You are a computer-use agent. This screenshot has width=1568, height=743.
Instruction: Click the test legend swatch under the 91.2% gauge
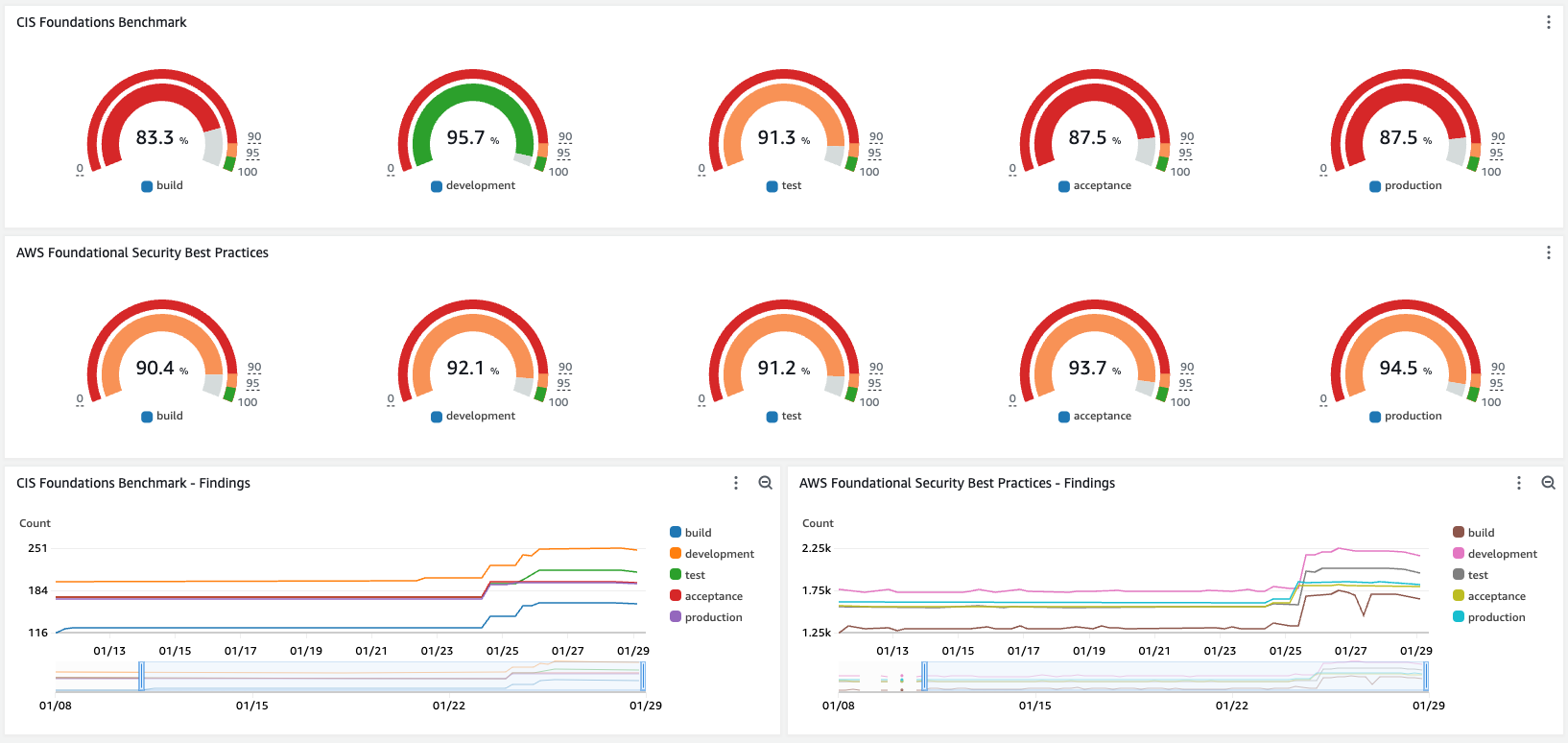click(x=772, y=417)
